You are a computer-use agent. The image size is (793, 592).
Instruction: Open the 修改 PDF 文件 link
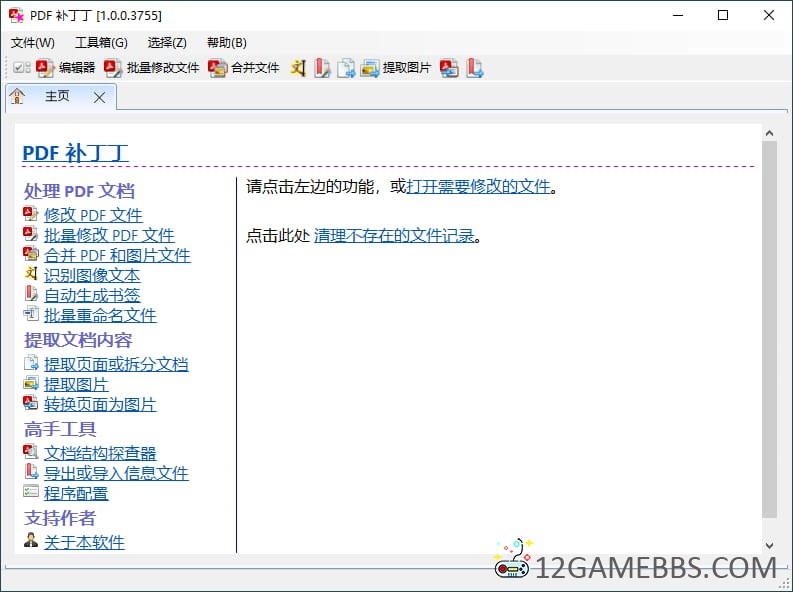93,215
